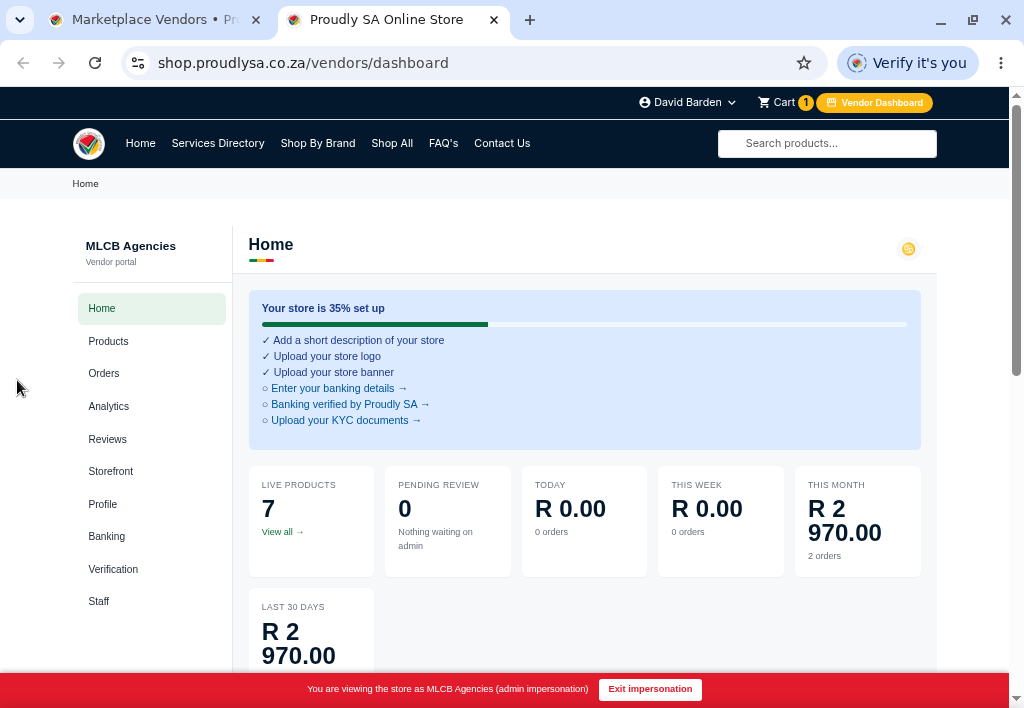Click 'Upload your store banner' checklist item

click(x=333, y=372)
